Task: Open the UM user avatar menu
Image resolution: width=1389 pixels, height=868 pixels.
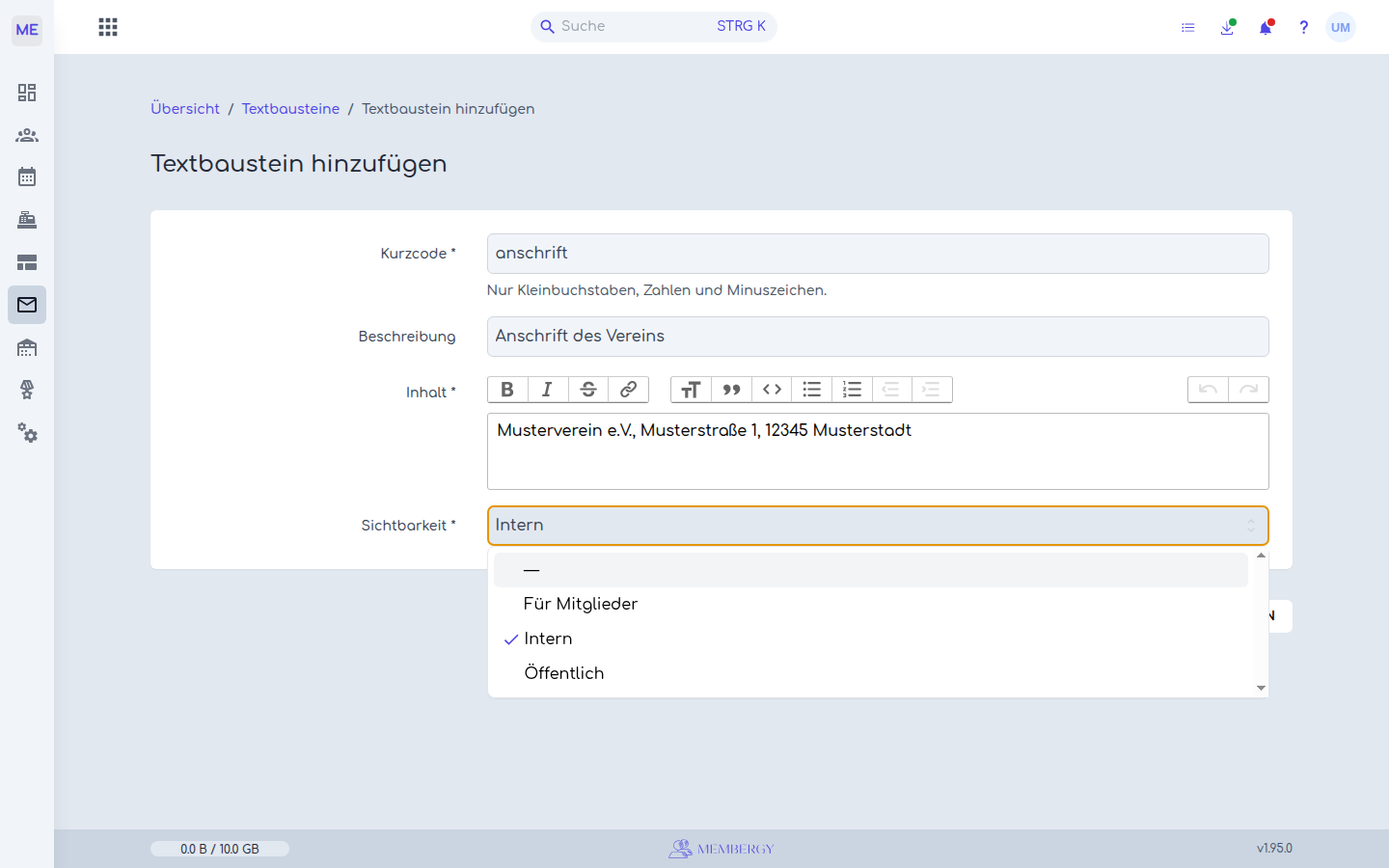Action: (1341, 27)
